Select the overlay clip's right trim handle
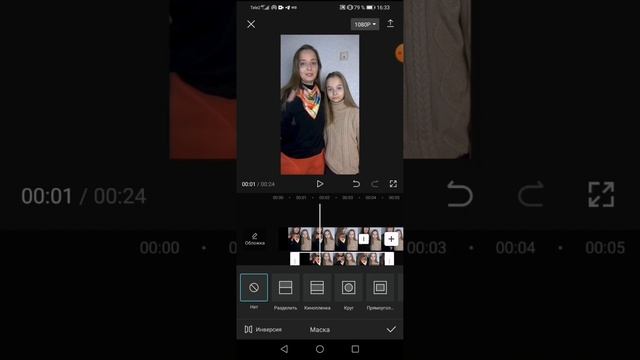 coord(389,259)
